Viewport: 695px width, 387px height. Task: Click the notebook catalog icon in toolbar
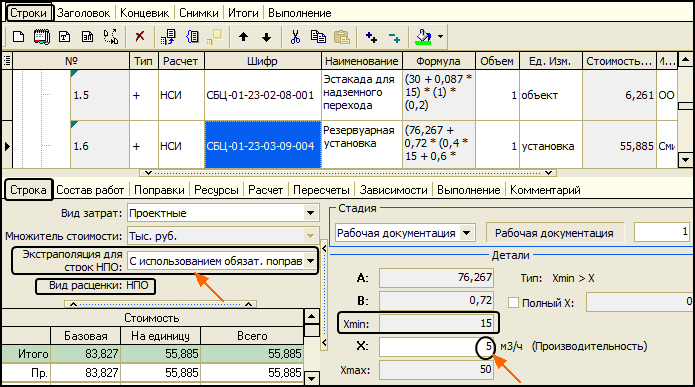(x=42, y=37)
